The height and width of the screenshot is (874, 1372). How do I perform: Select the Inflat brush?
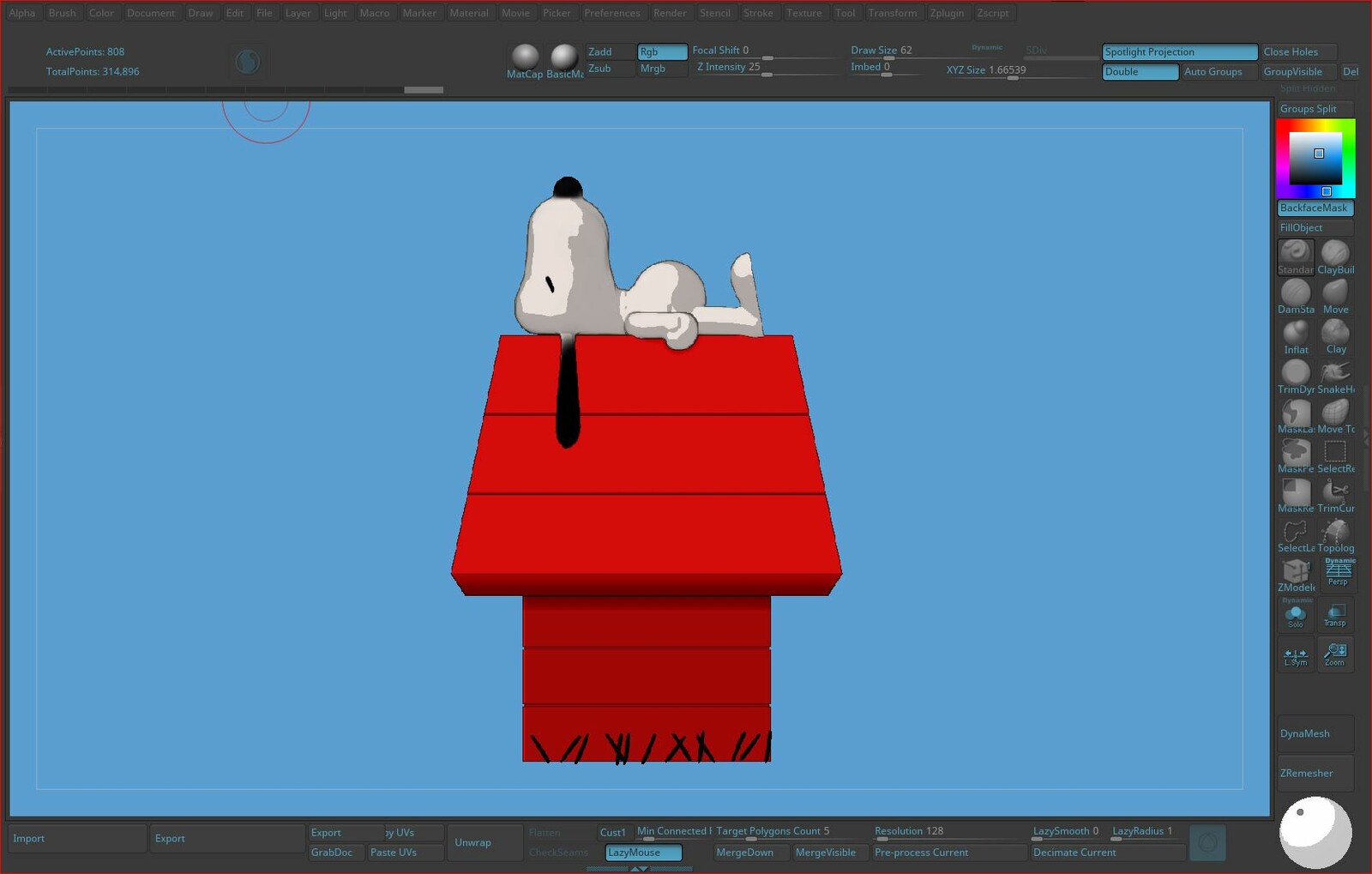[x=1296, y=337]
